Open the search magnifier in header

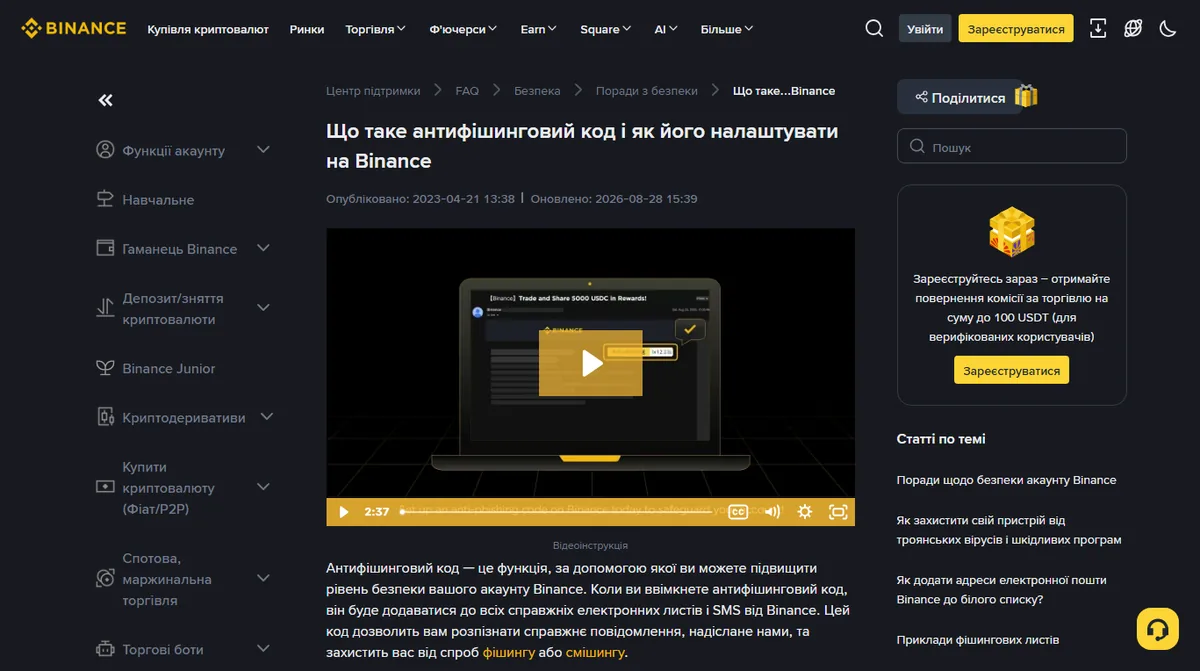[874, 28]
